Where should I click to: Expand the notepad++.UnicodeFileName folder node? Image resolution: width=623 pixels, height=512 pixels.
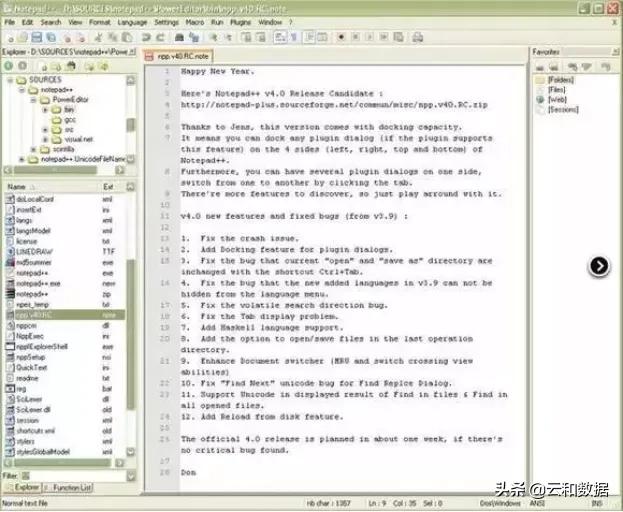22,159
